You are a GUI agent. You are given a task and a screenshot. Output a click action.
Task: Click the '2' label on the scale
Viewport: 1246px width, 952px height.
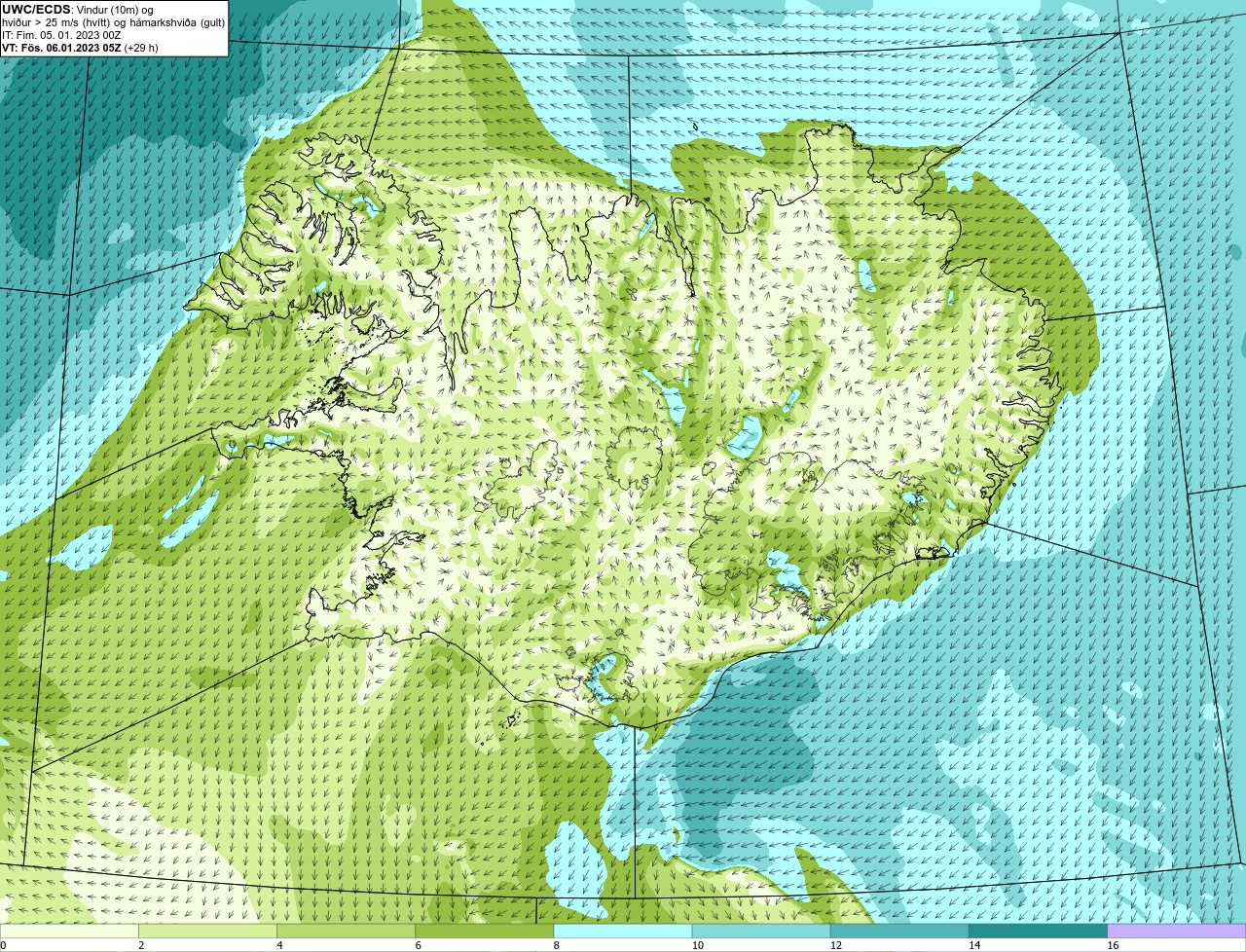click(x=141, y=945)
